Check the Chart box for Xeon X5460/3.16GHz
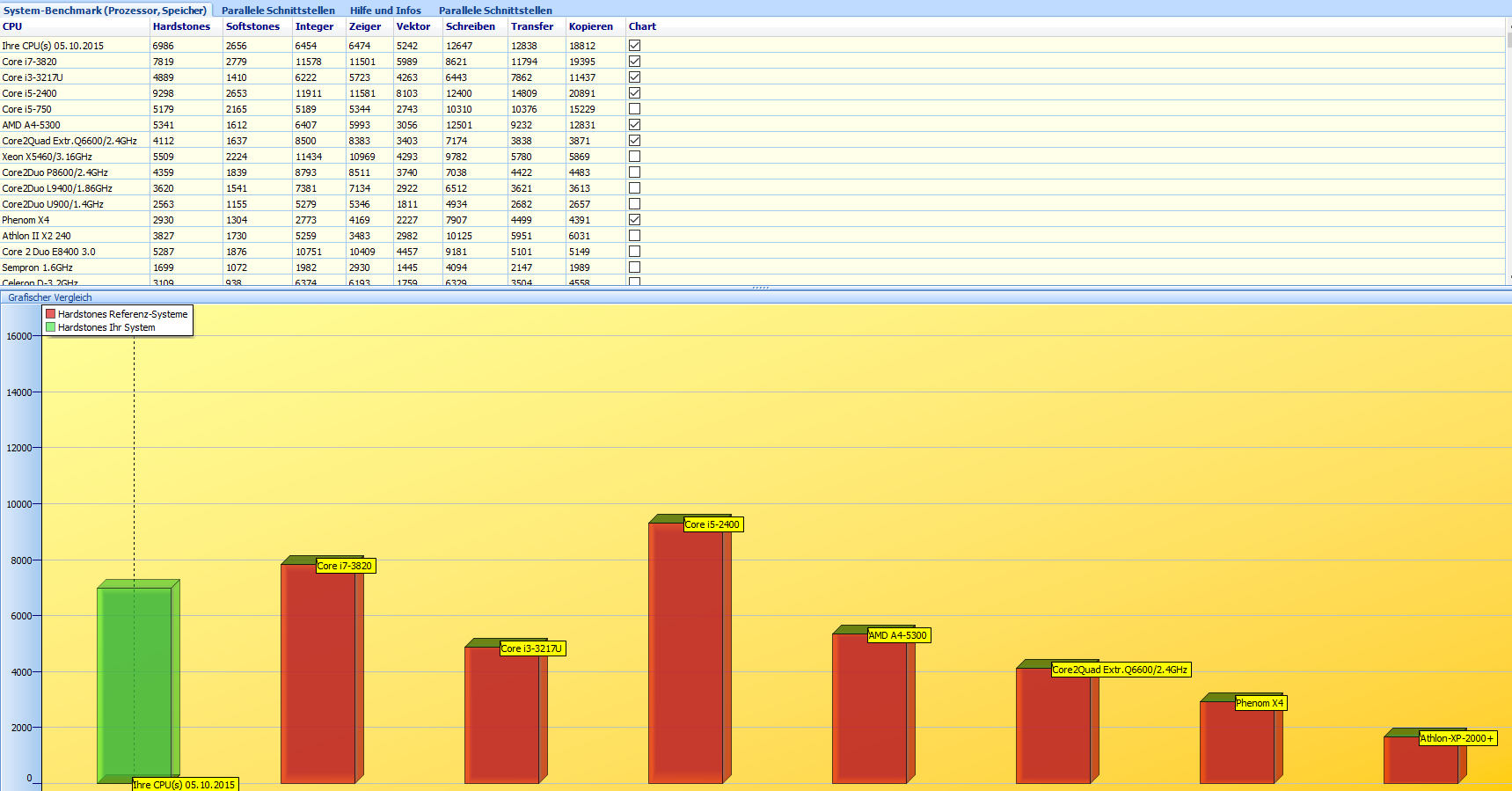 (634, 157)
